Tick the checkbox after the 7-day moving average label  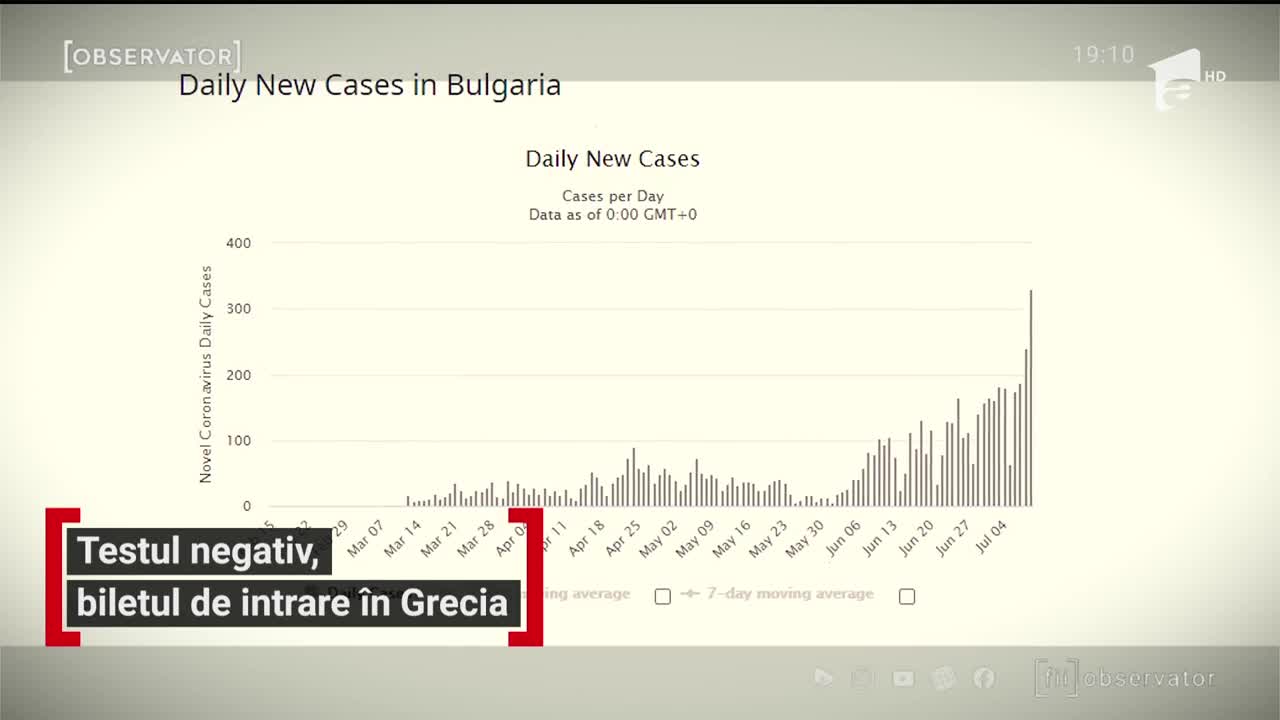[x=907, y=597]
